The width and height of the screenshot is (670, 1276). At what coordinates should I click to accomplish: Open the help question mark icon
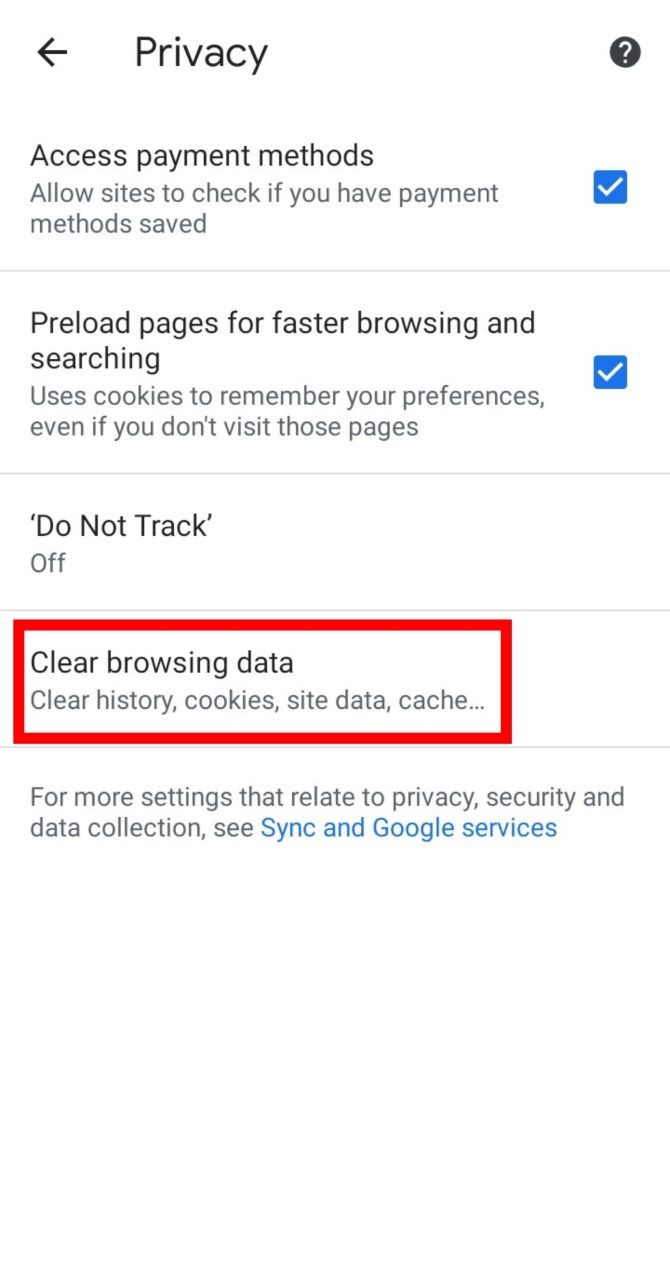click(624, 51)
